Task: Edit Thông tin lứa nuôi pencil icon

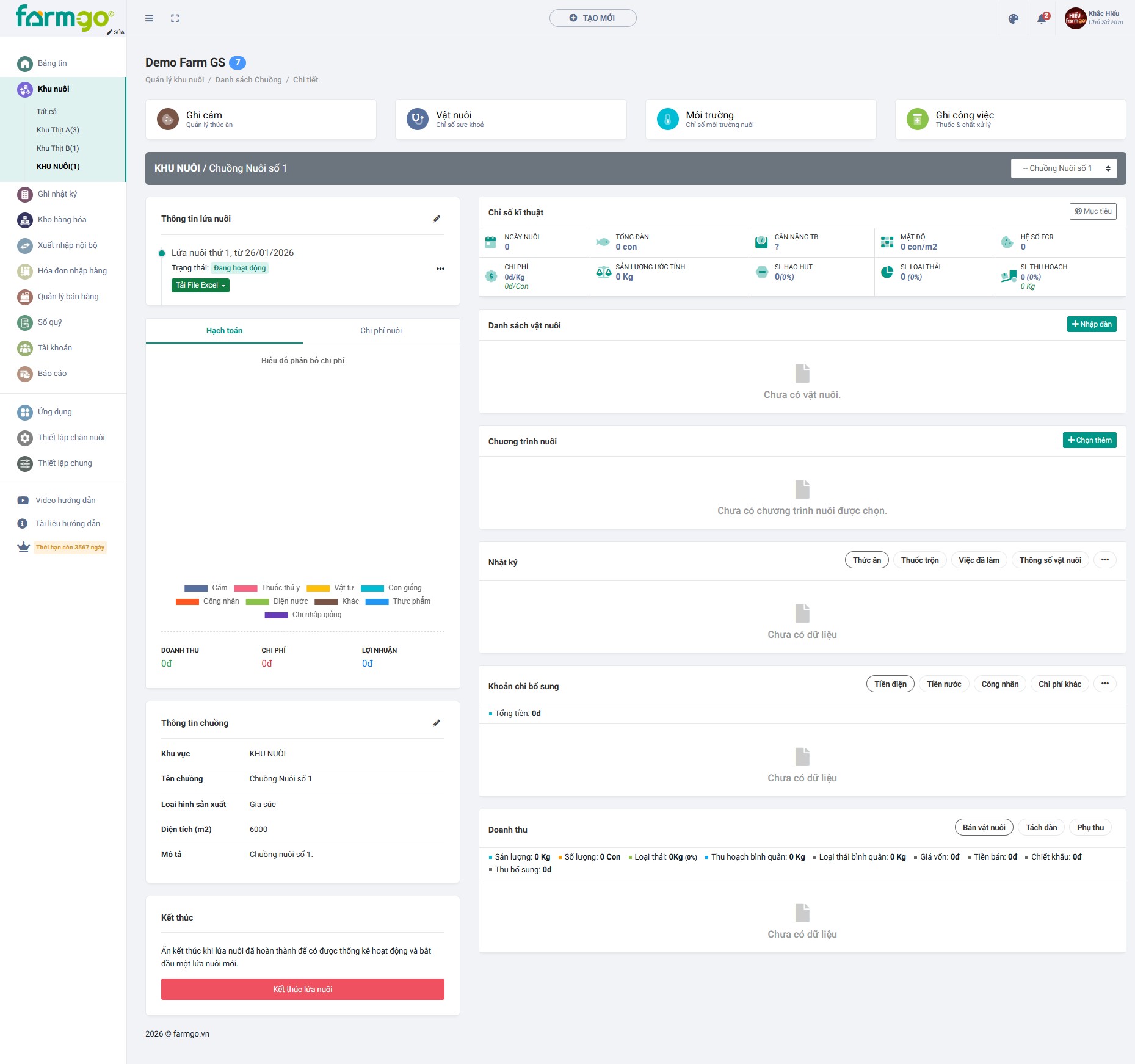Action: (437, 219)
